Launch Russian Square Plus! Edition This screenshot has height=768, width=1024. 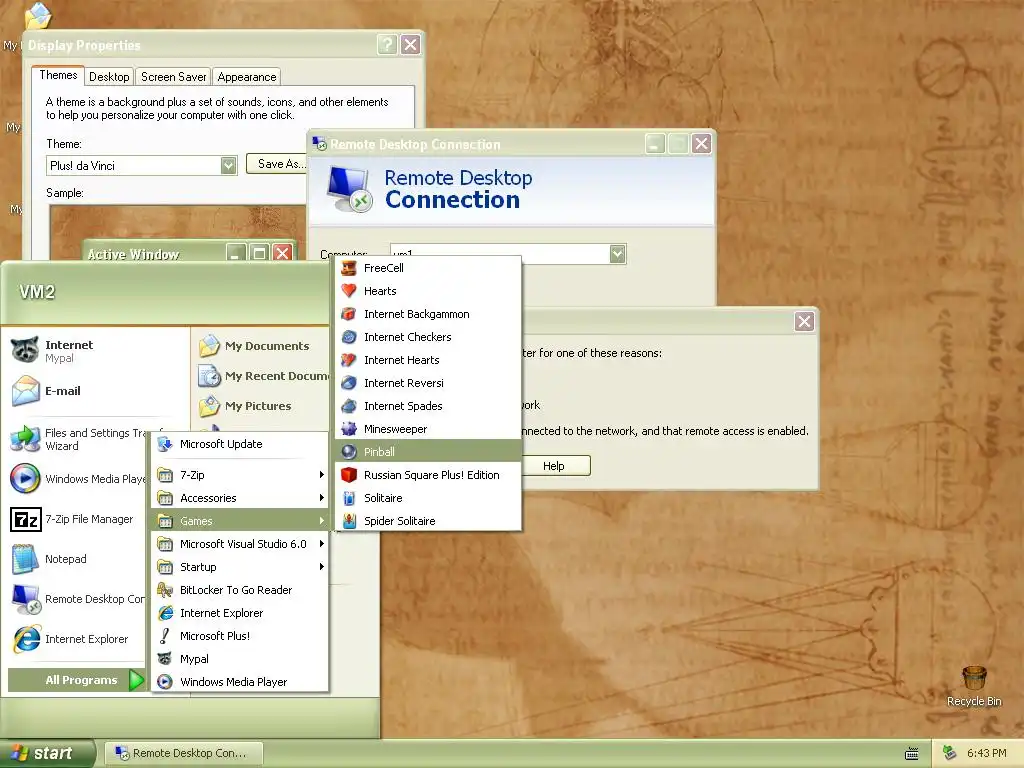428,475
